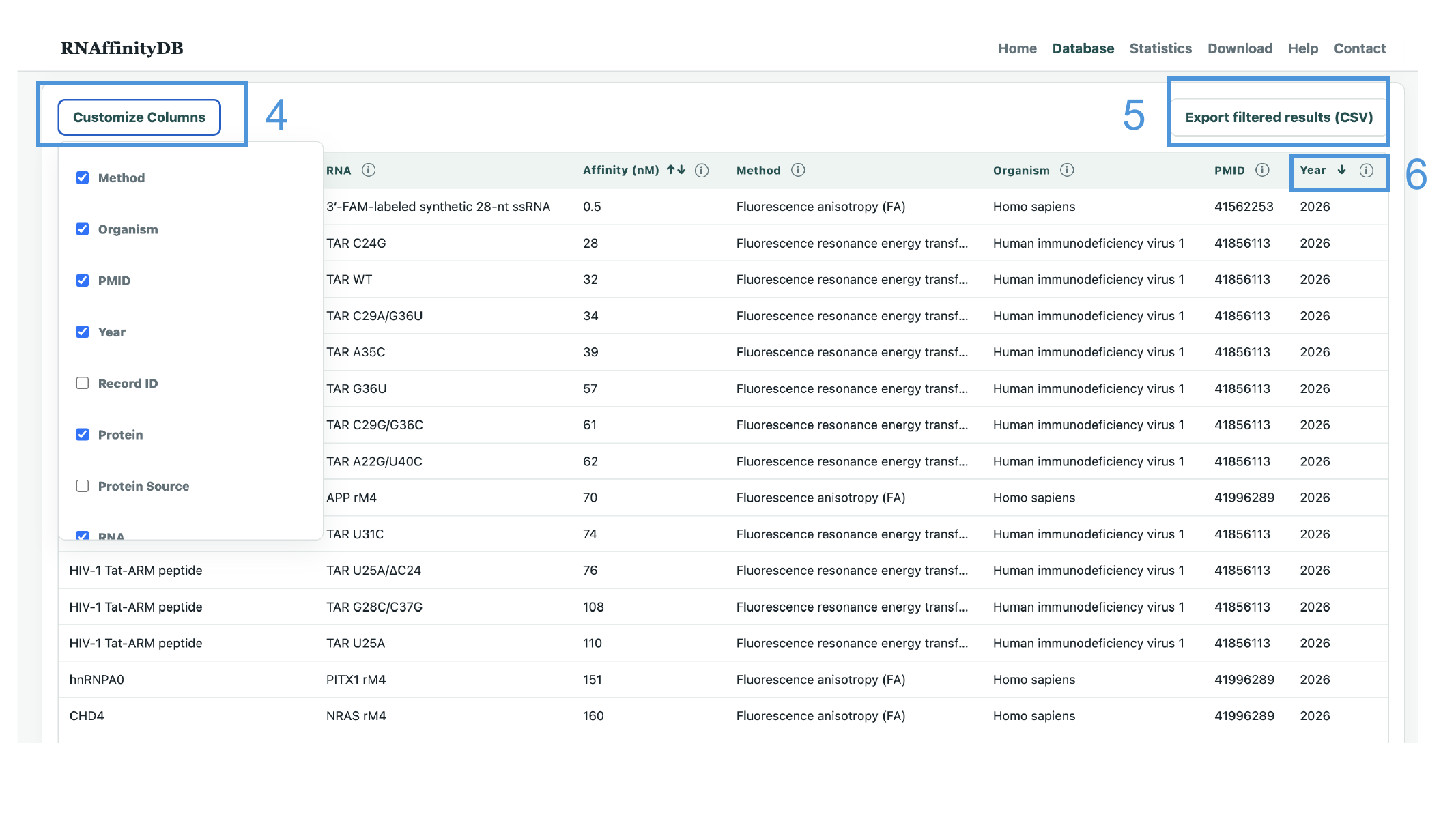Image resolution: width=1456 pixels, height=819 pixels.
Task: Click the Organism column info icon
Action: (1067, 170)
